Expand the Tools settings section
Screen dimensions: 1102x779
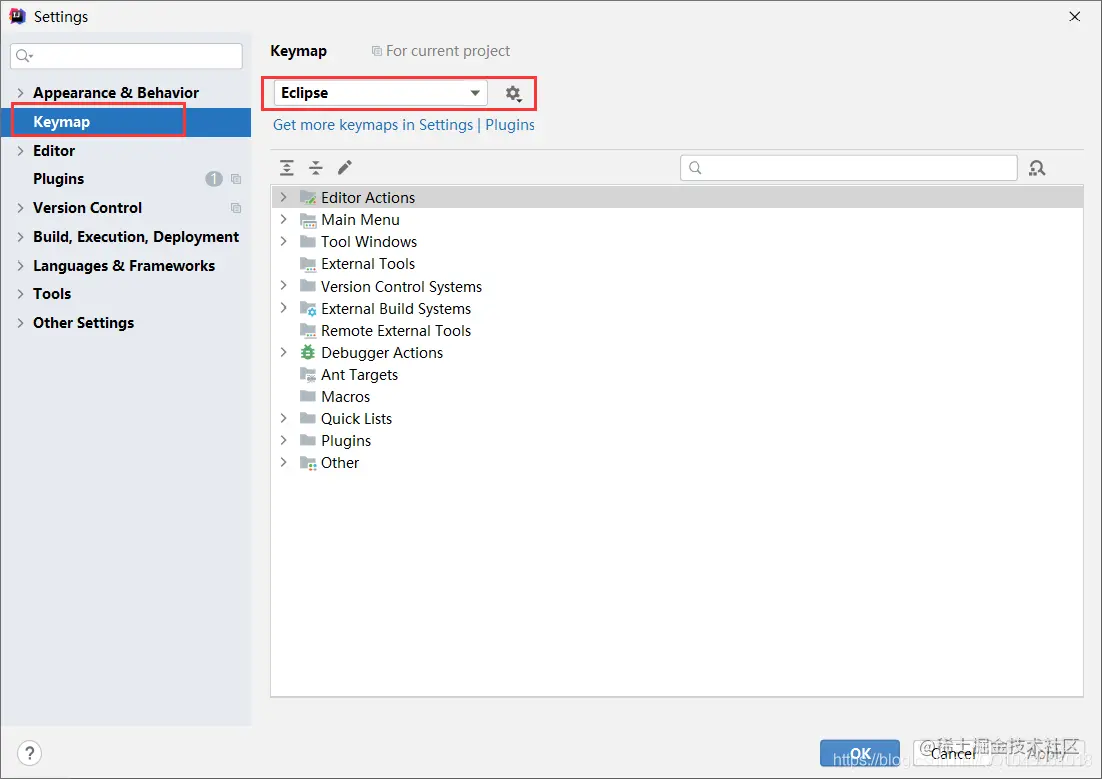pos(20,294)
